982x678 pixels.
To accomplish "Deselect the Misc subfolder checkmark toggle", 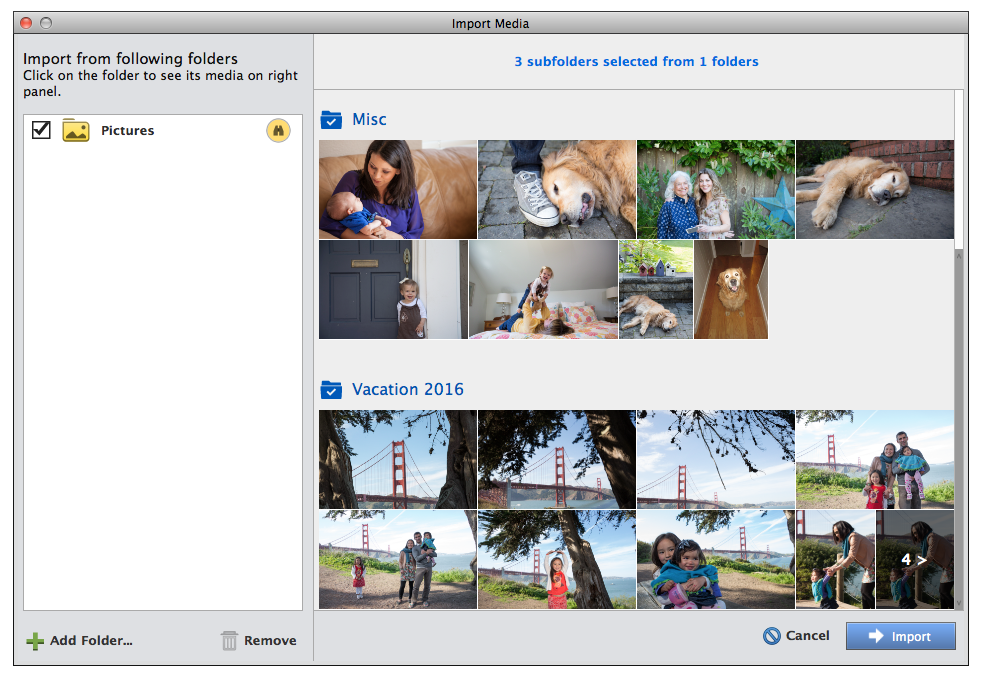I will pyautogui.click(x=331, y=119).
